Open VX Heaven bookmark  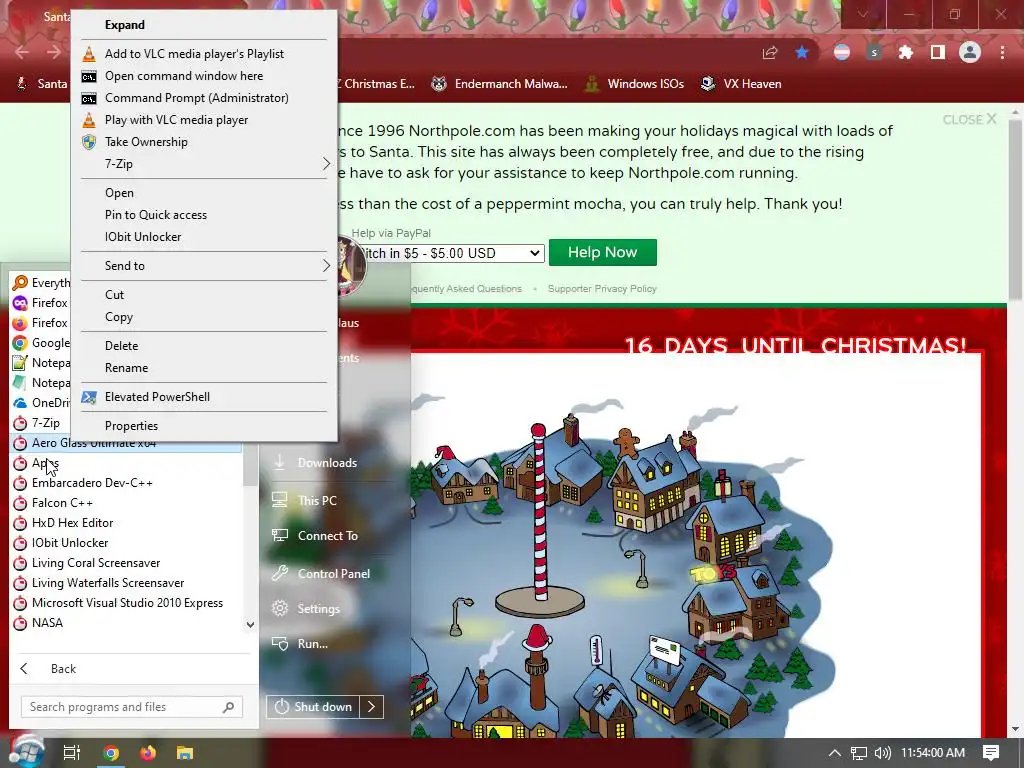741,84
